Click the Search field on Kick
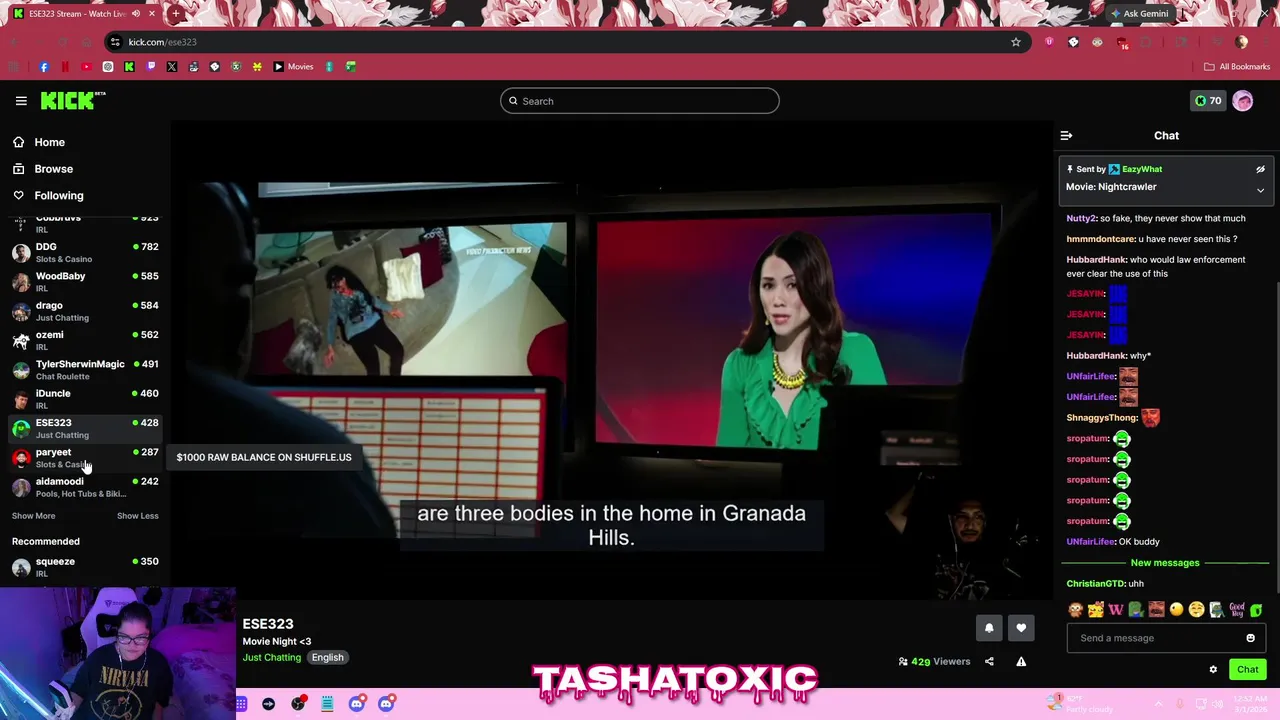This screenshot has width=1280, height=720. coord(640,101)
